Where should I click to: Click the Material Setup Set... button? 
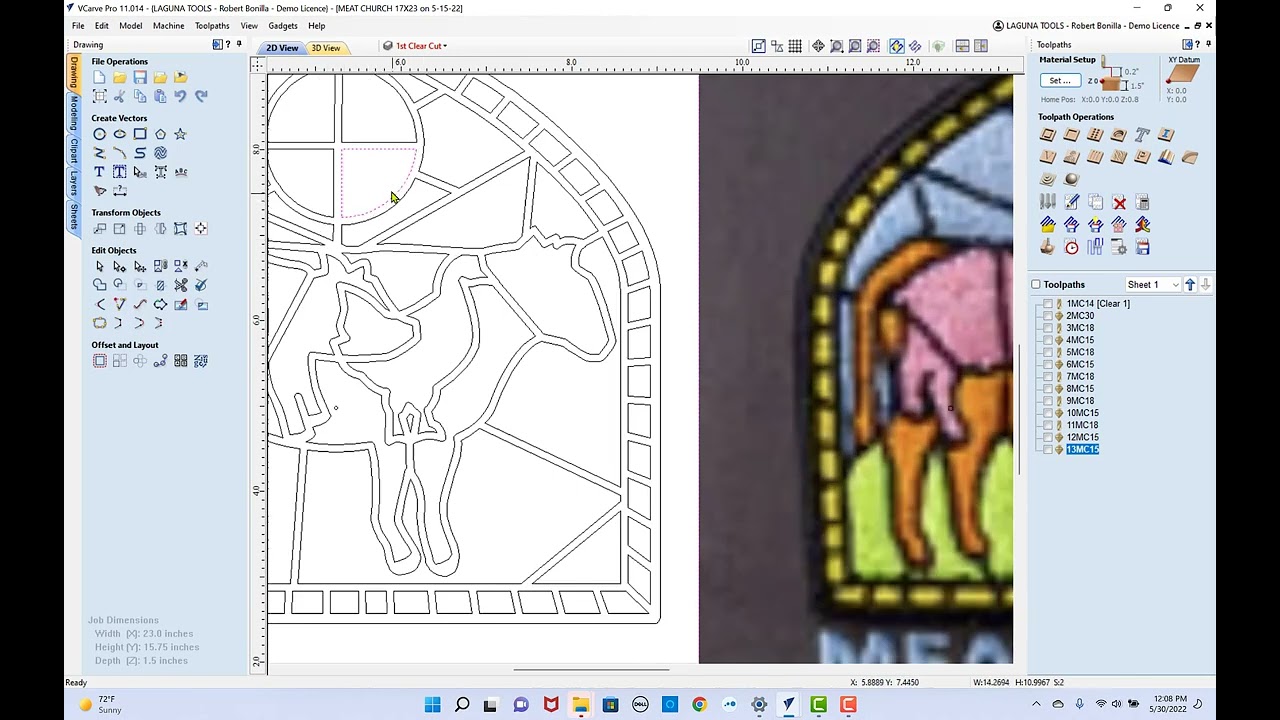coord(1060,81)
